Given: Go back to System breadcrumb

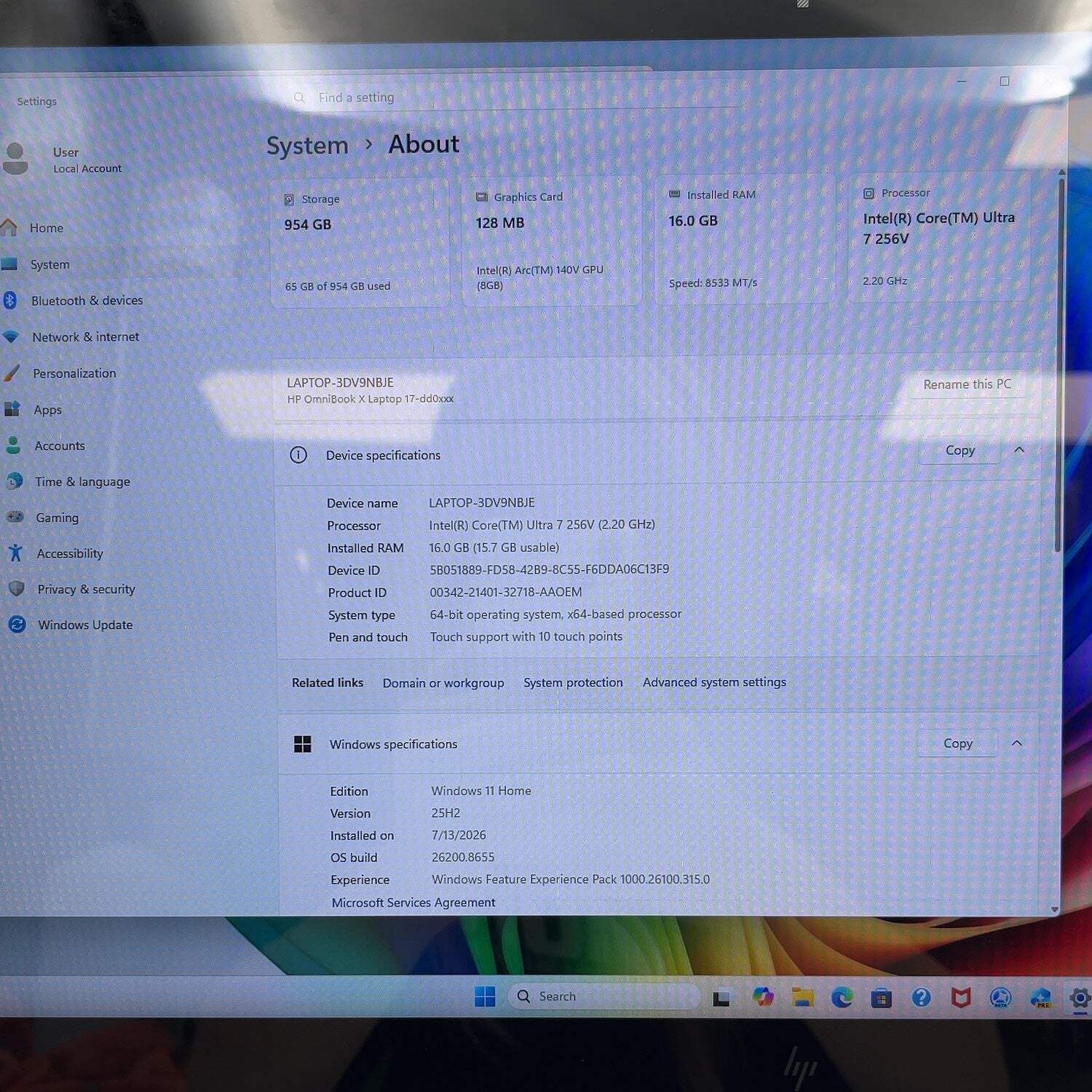Looking at the screenshot, I should point(307,146).
